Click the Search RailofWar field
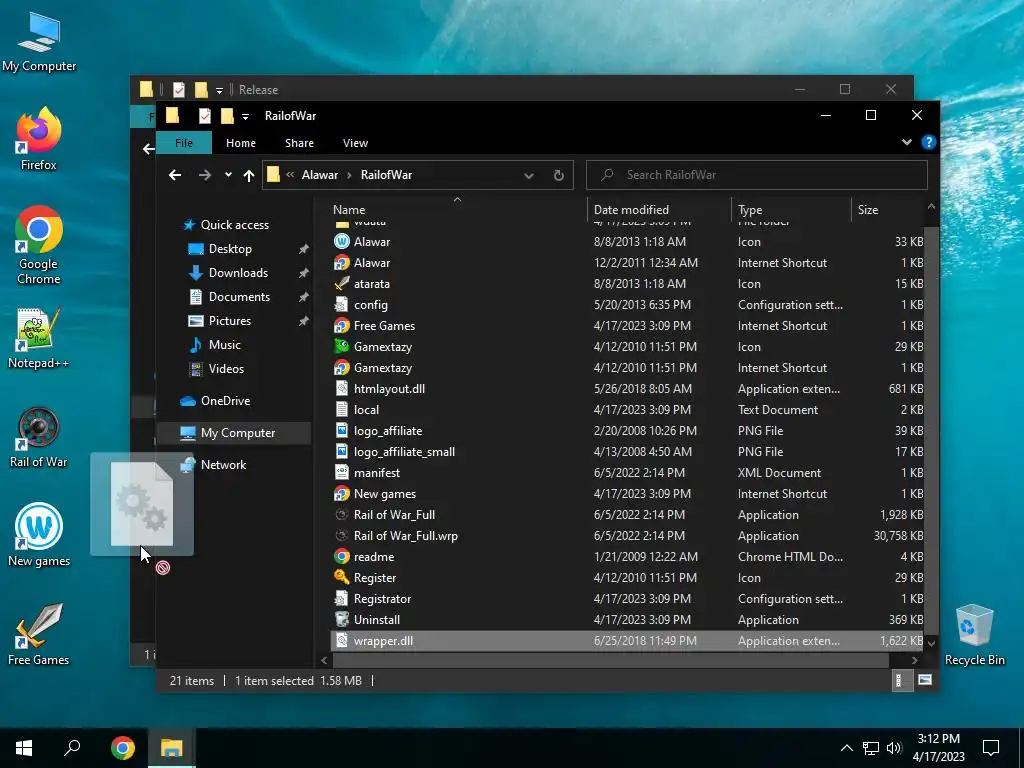The image size is (1024, 768). (x=756, y=175)
